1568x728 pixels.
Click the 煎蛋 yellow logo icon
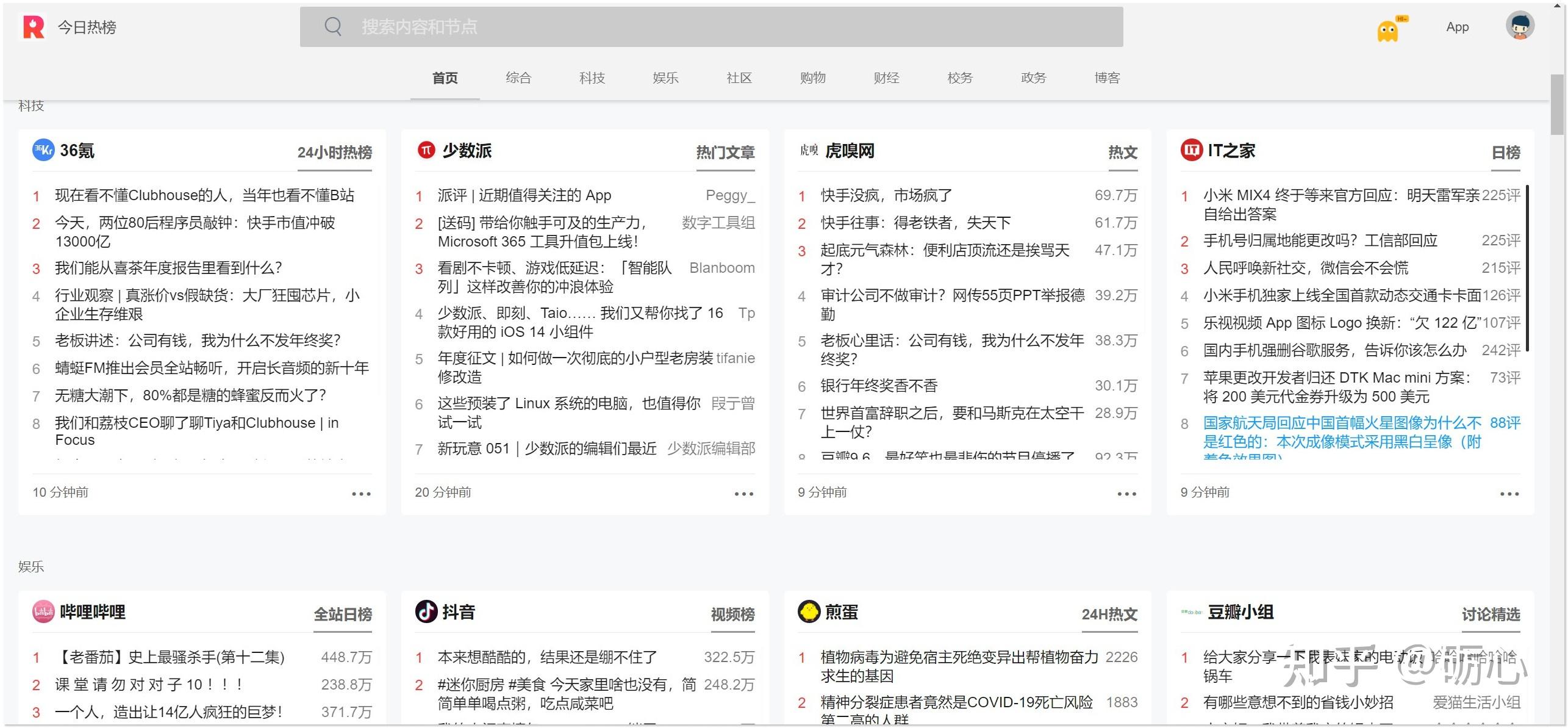point(809,611)
